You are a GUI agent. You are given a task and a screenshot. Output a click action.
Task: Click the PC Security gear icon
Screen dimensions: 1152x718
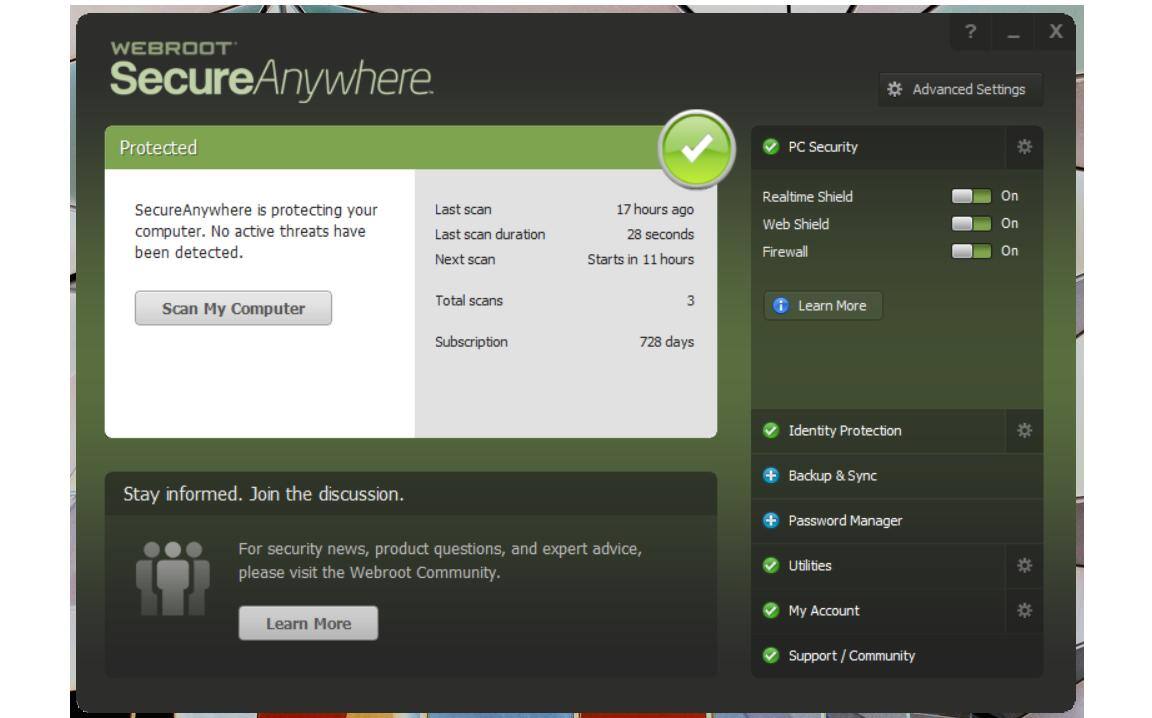coord(1024,147)
